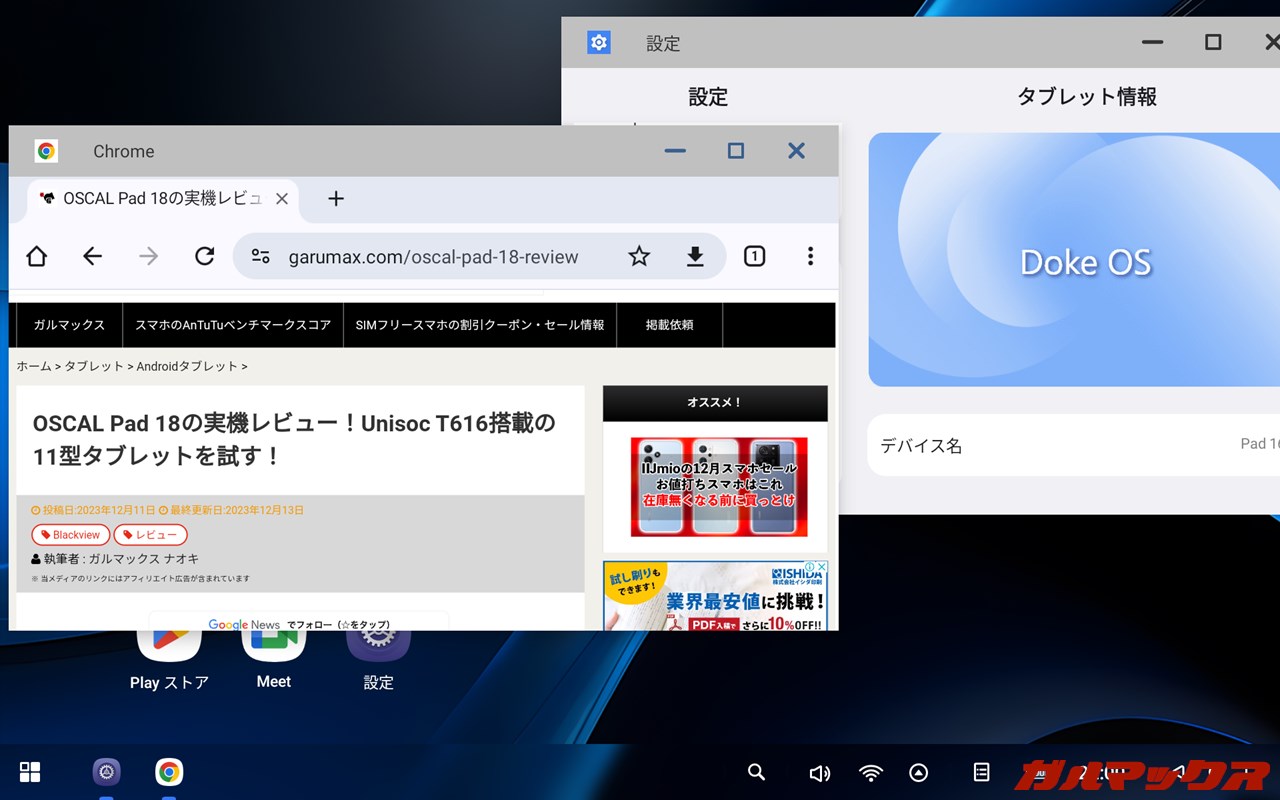The height and width of the screenshot is (800, 1280).
Task: Click the IIJmio smartphone sale banner
Action: click(718, 486)
